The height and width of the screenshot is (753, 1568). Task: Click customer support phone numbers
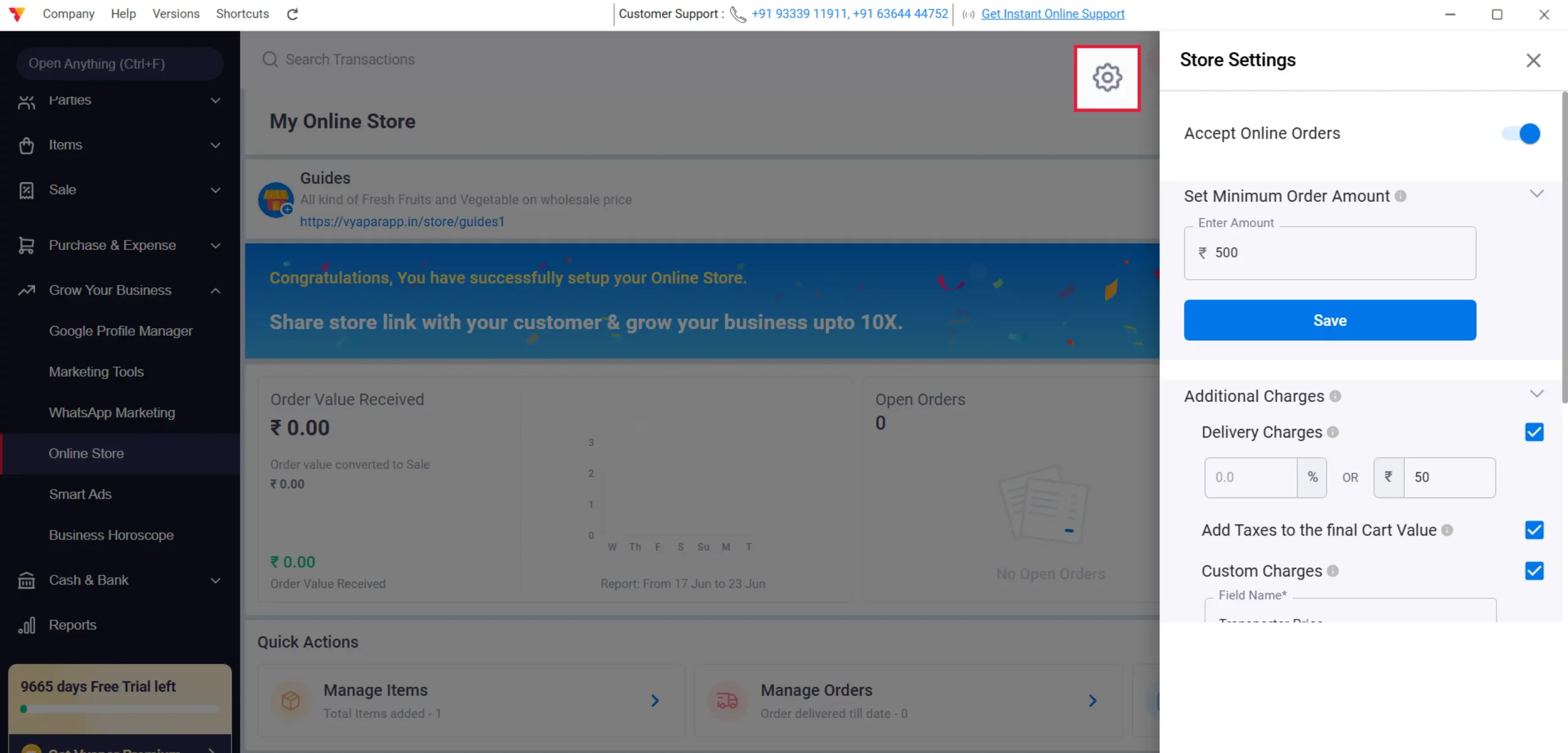coord(850,14)
